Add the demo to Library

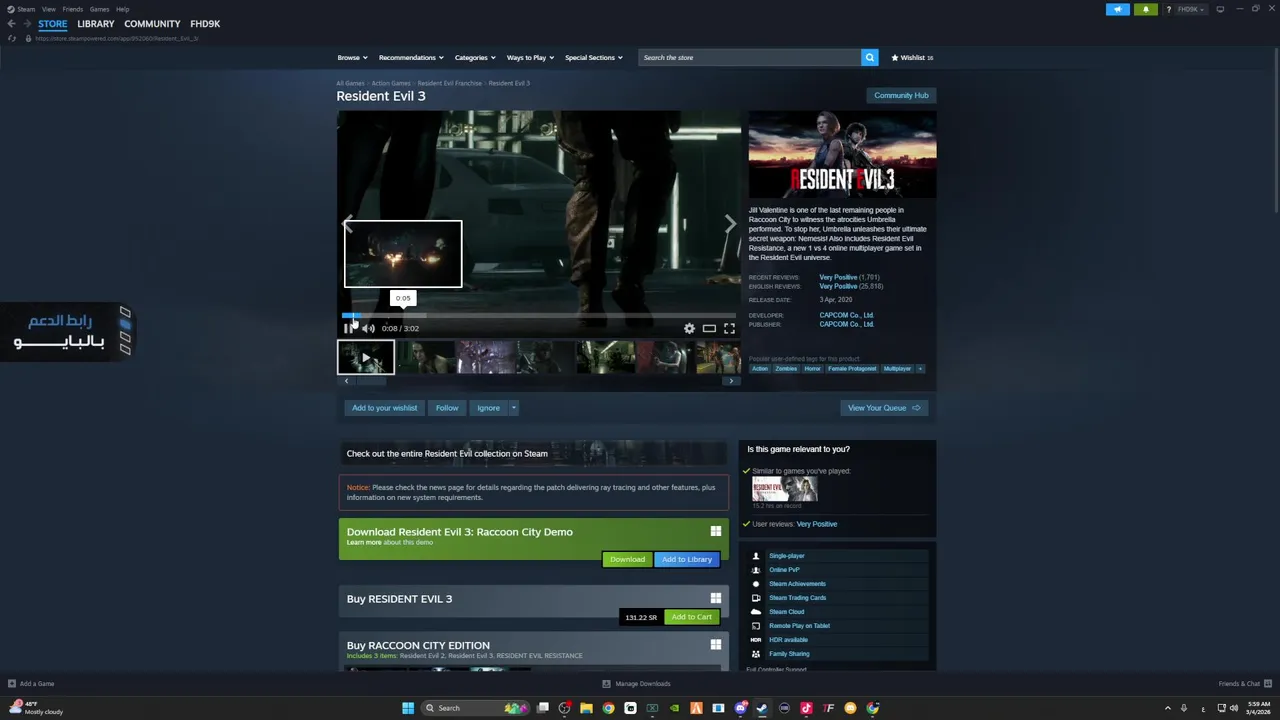tap(687, 559)
